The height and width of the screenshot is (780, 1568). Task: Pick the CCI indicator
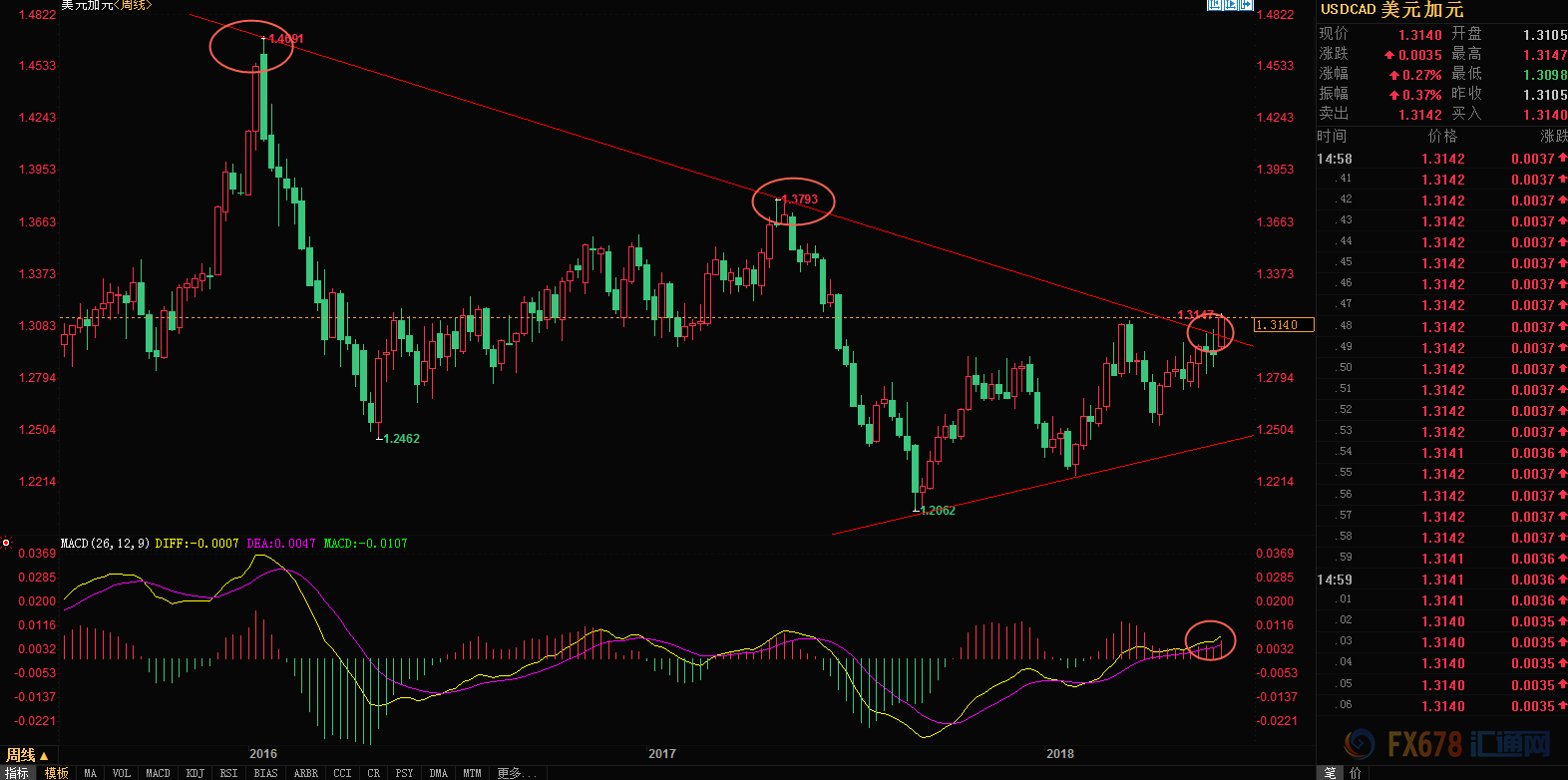(342, 773)
